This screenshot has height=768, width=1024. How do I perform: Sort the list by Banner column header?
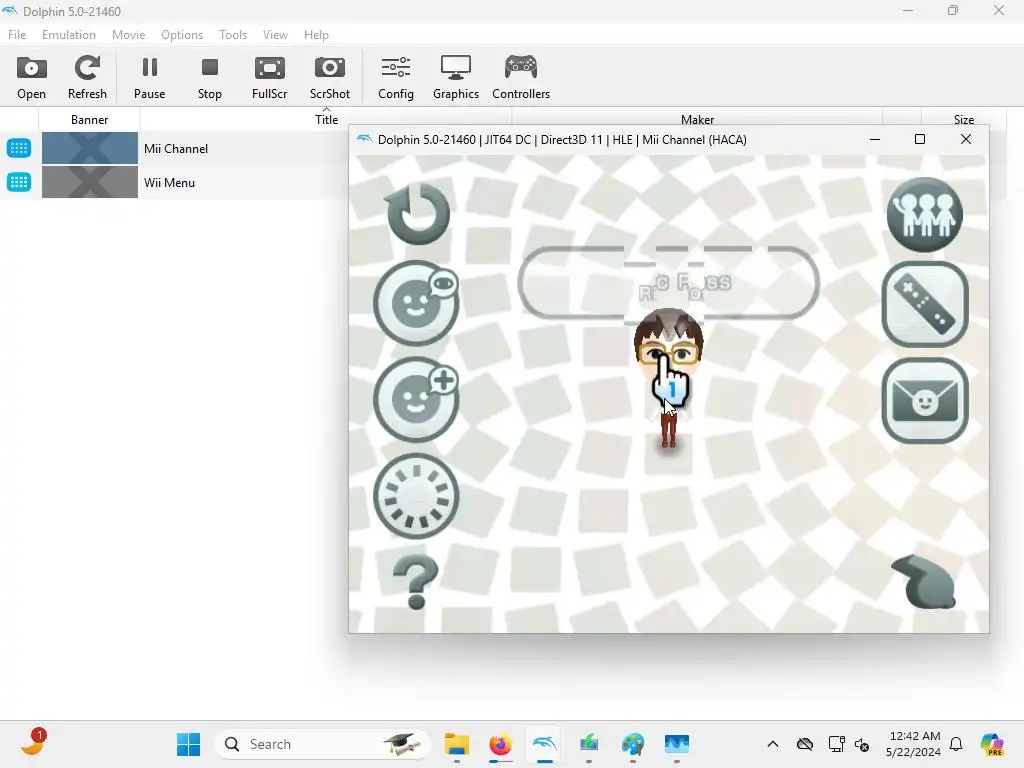[89, 120]
